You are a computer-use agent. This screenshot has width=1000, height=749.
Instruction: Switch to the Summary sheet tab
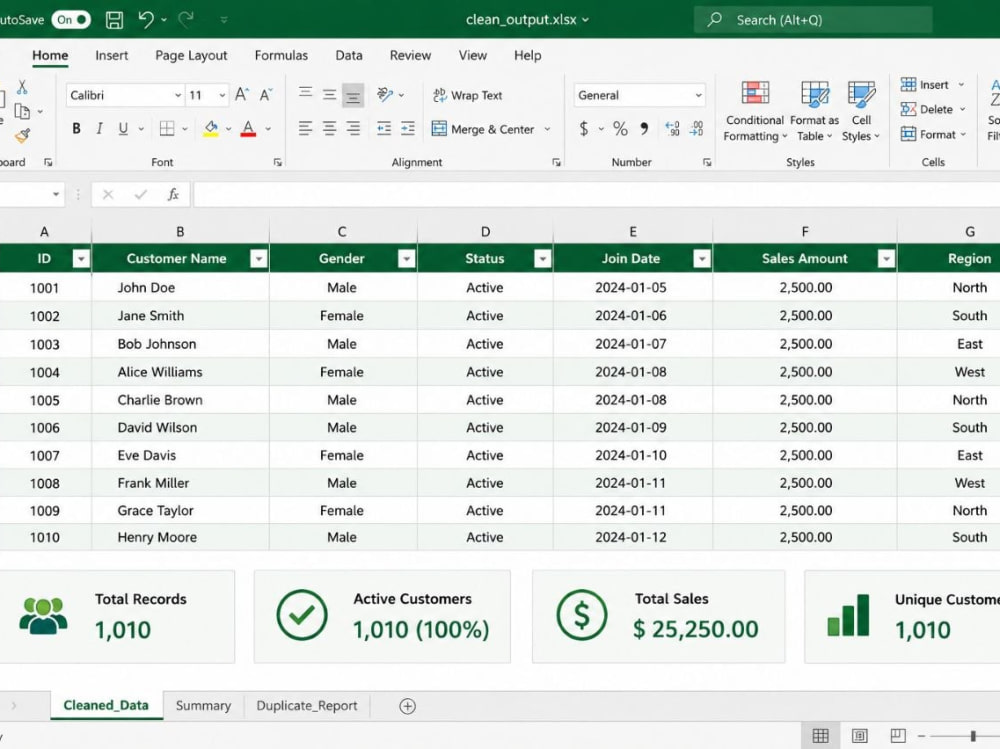(203, 706)
